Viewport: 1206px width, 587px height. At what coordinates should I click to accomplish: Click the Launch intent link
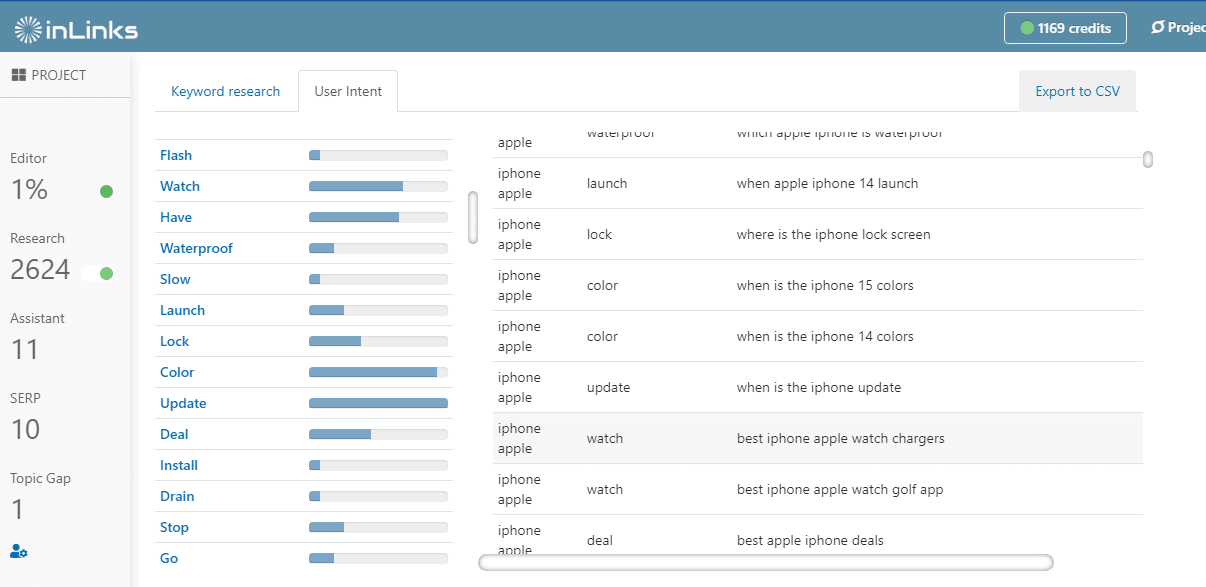182,310
